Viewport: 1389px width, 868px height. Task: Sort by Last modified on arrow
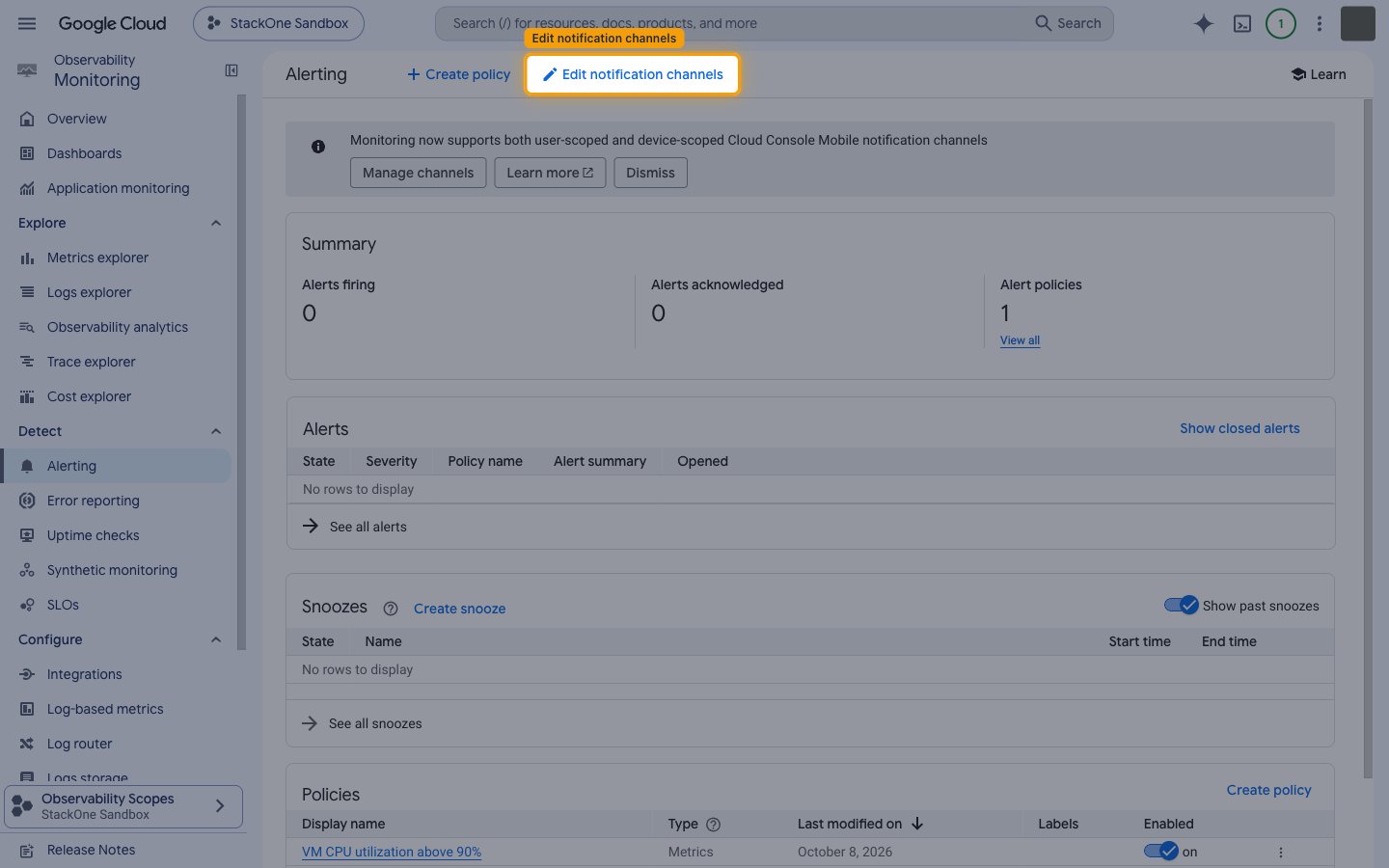[x=917, y=824]
